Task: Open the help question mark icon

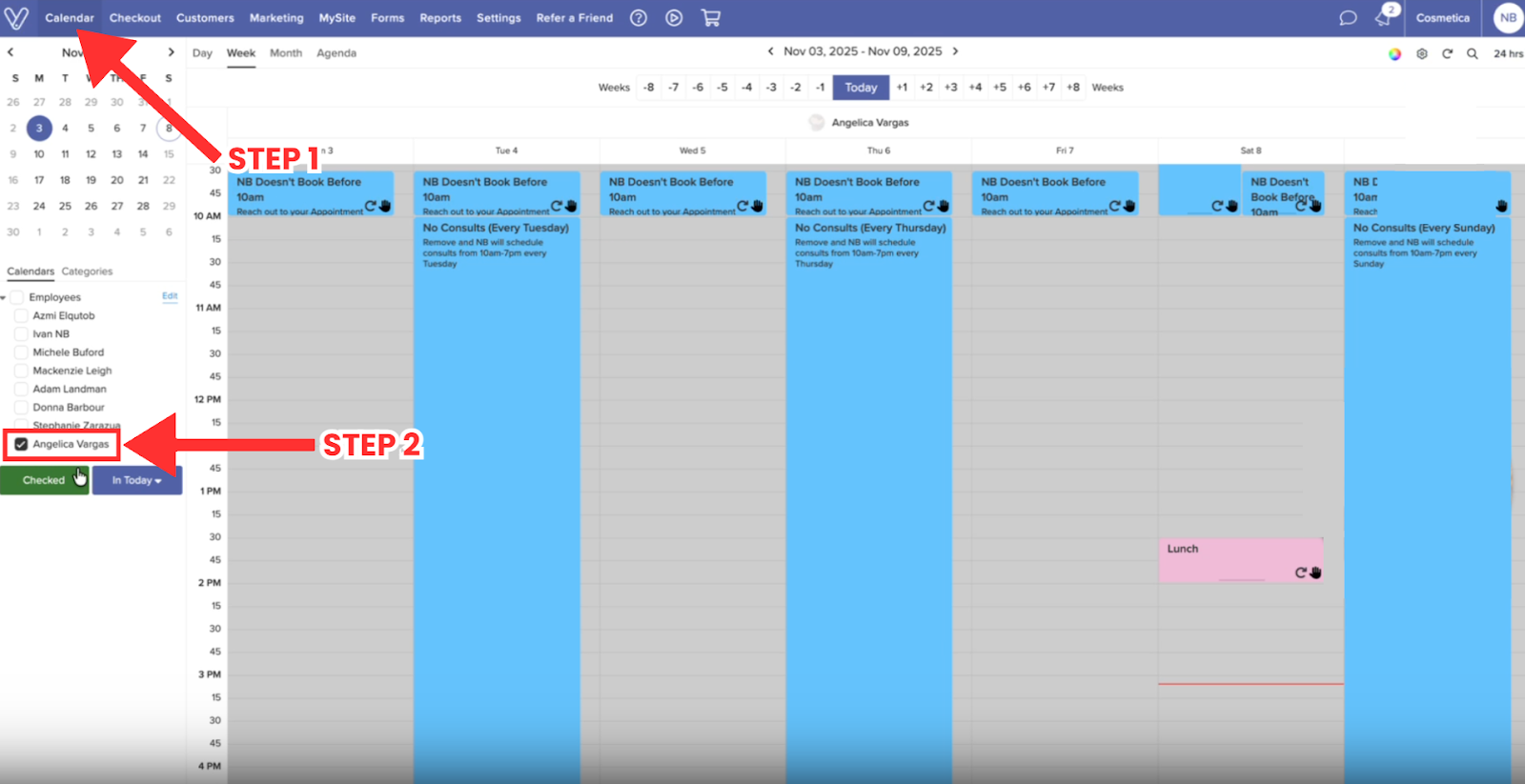Action: (x=639, y=18)
